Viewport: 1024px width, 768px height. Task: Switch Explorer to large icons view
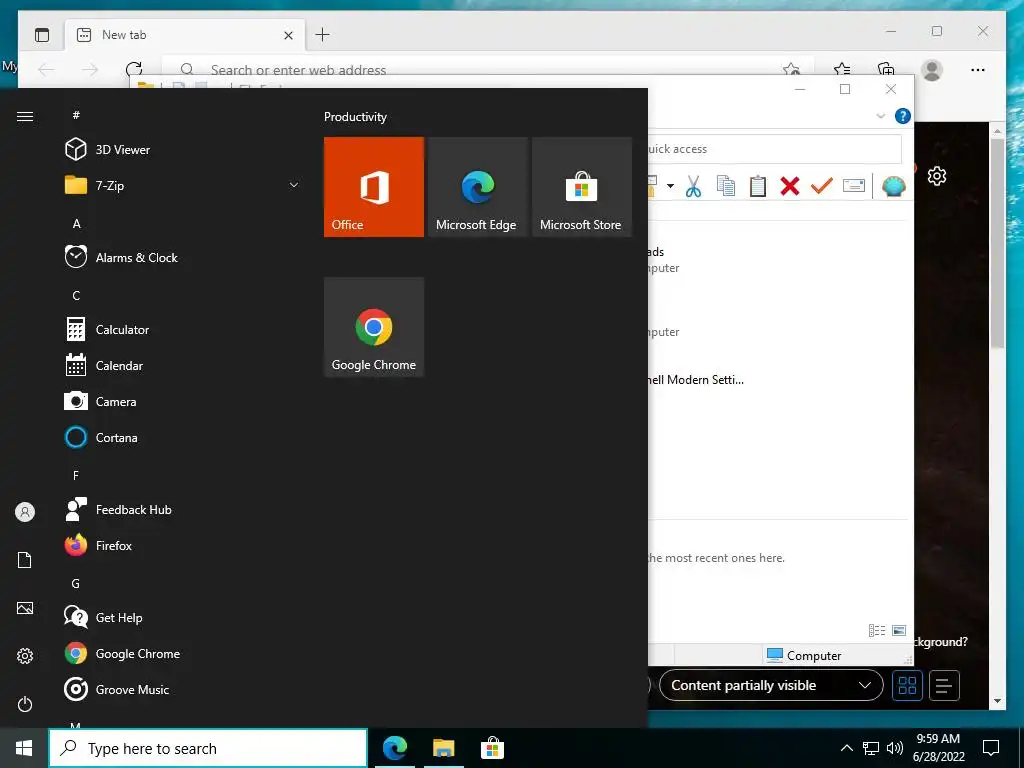899,630
